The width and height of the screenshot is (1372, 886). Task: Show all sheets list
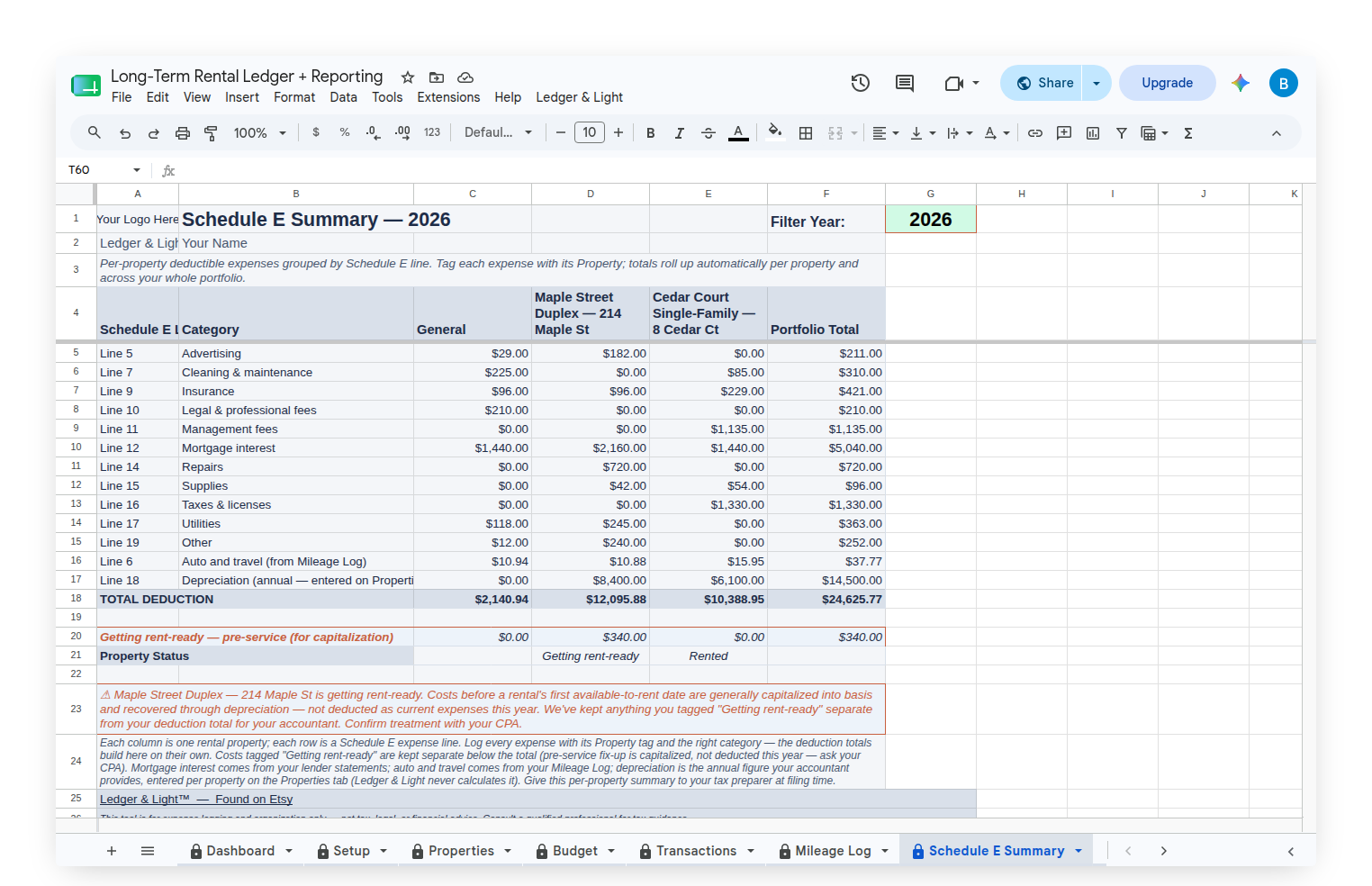[x=148, y=851]
